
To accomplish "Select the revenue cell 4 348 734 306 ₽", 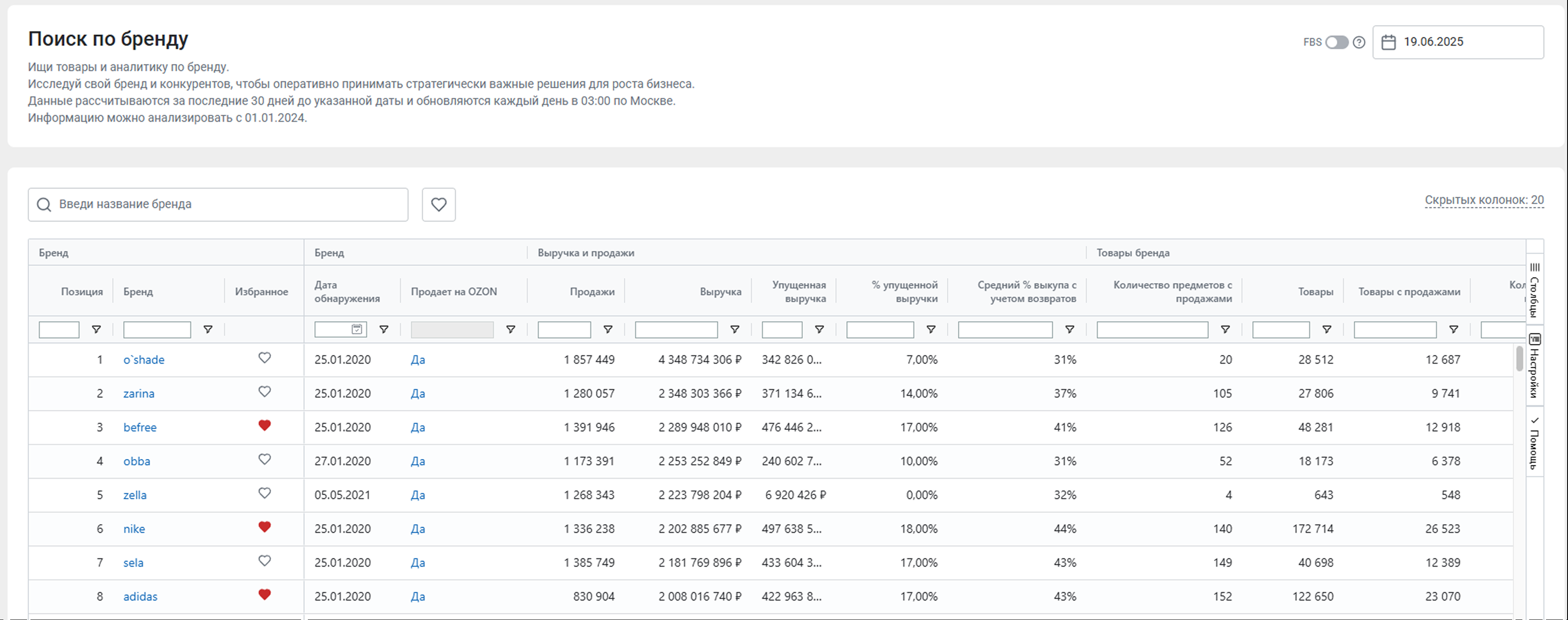I will point(700,360).
